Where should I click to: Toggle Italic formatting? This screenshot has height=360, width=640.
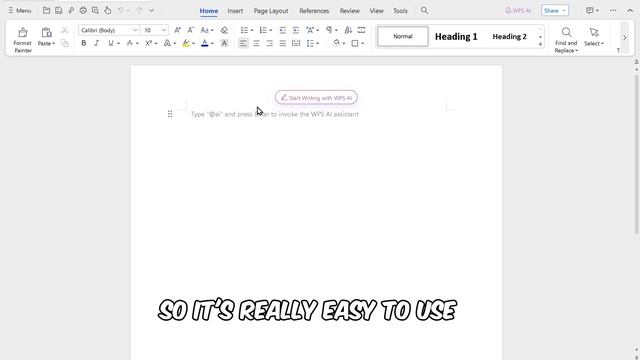97,43
